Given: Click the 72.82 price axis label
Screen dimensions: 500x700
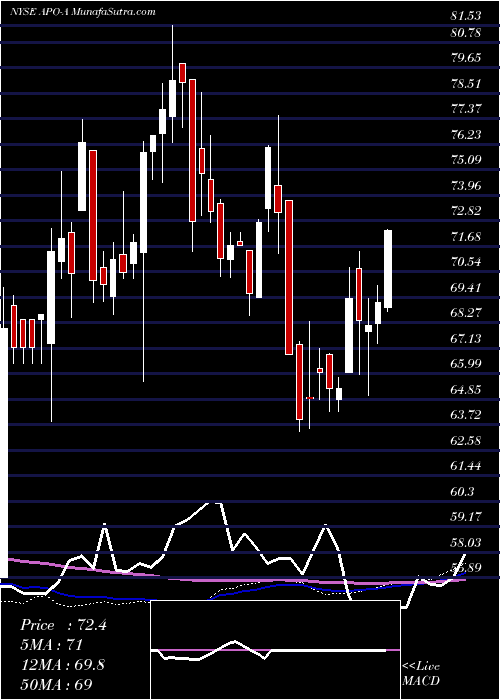Looking at the screenshot, I should tap(467, 211).
